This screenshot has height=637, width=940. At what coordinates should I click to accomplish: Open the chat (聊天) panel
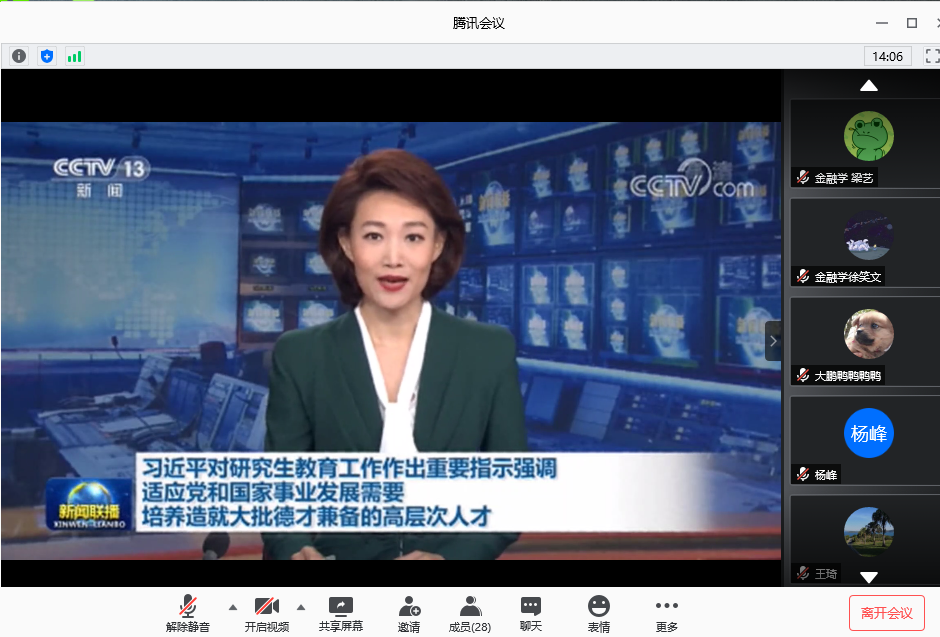[531, 613]
